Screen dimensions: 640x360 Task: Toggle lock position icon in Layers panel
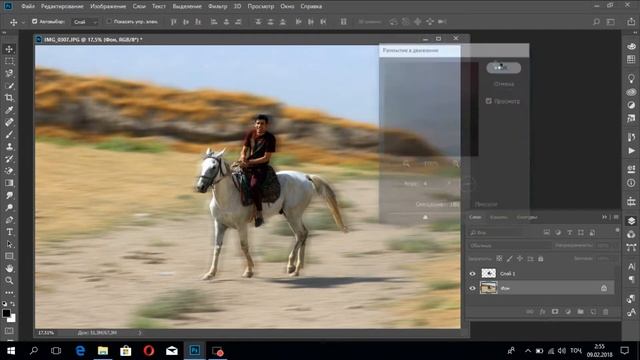(x=520, y=259)
